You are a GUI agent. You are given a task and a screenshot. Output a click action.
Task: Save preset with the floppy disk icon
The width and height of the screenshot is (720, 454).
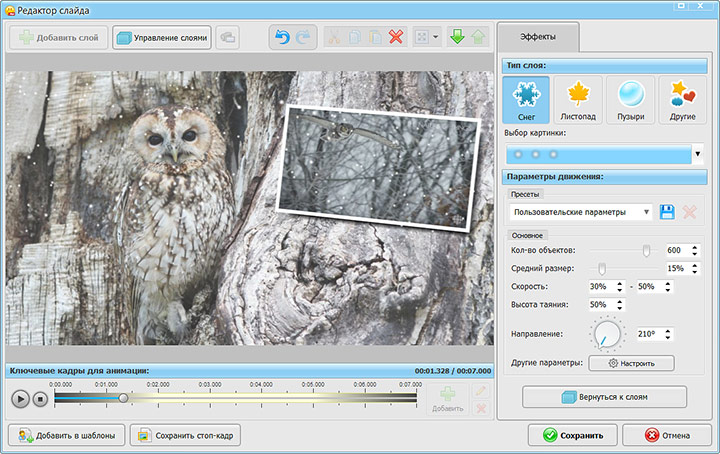pos(667,212)
